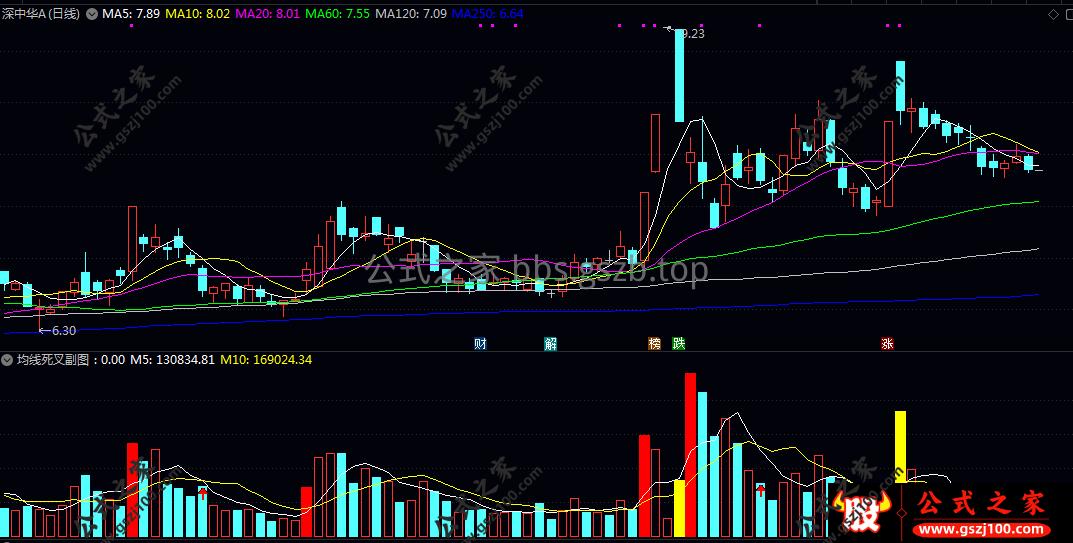
Task: Open the green 跌 info marker
Action: coord(678,344)
